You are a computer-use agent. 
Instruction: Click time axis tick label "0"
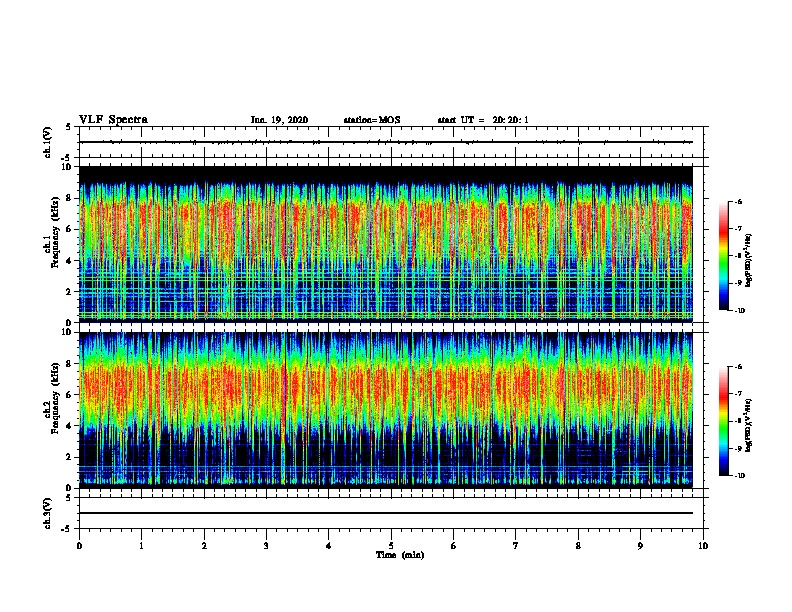pos(79,546)
